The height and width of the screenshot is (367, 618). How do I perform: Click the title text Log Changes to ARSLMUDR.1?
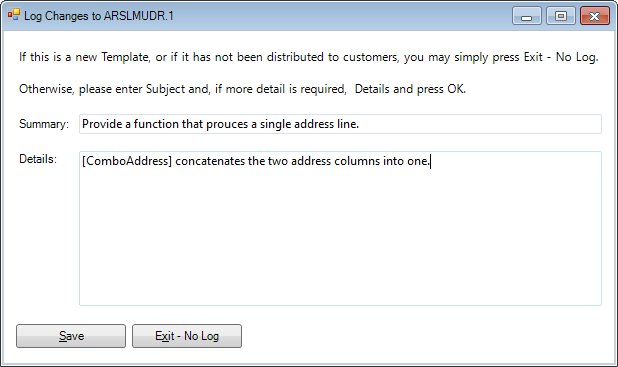click(x=99, y=16)
